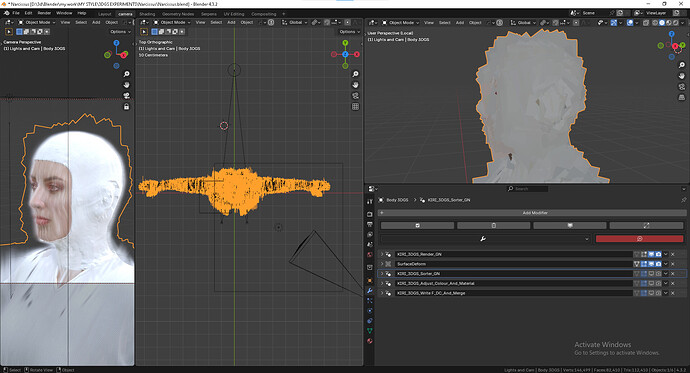
Task: Click the properties search field
Action: coord(527,189)
